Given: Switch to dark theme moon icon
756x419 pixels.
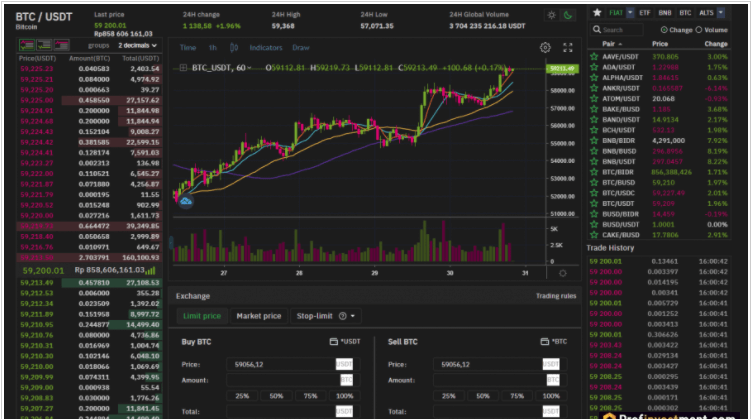Looking at the screenshot, I should click(569, 16).
